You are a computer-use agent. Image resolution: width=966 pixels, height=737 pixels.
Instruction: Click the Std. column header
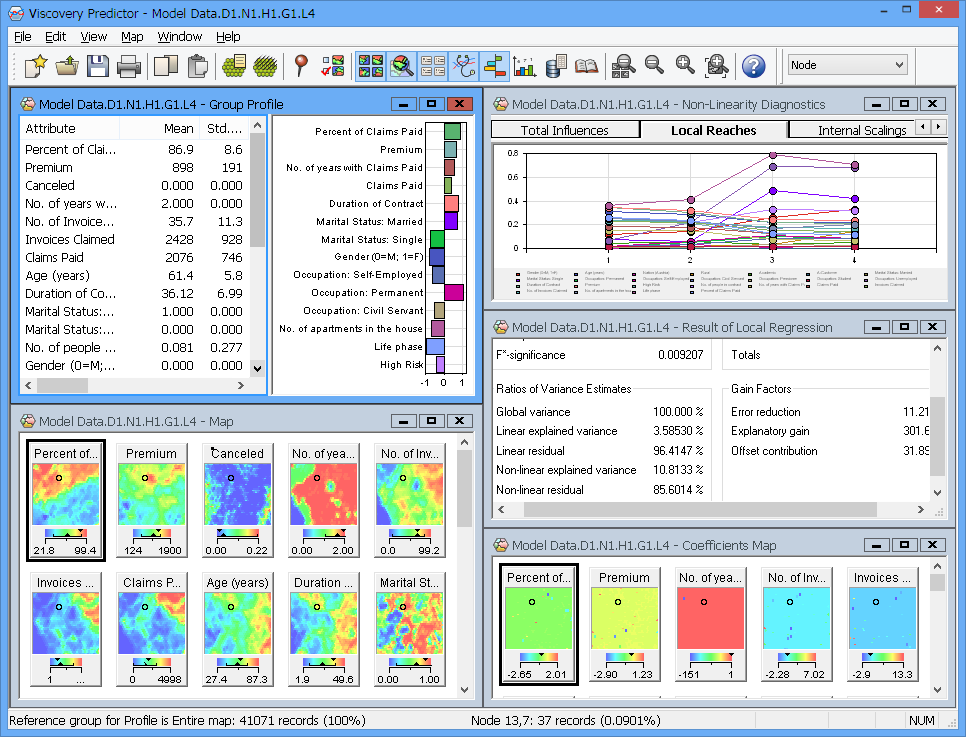pyautogui.click(x=224, y=128)
